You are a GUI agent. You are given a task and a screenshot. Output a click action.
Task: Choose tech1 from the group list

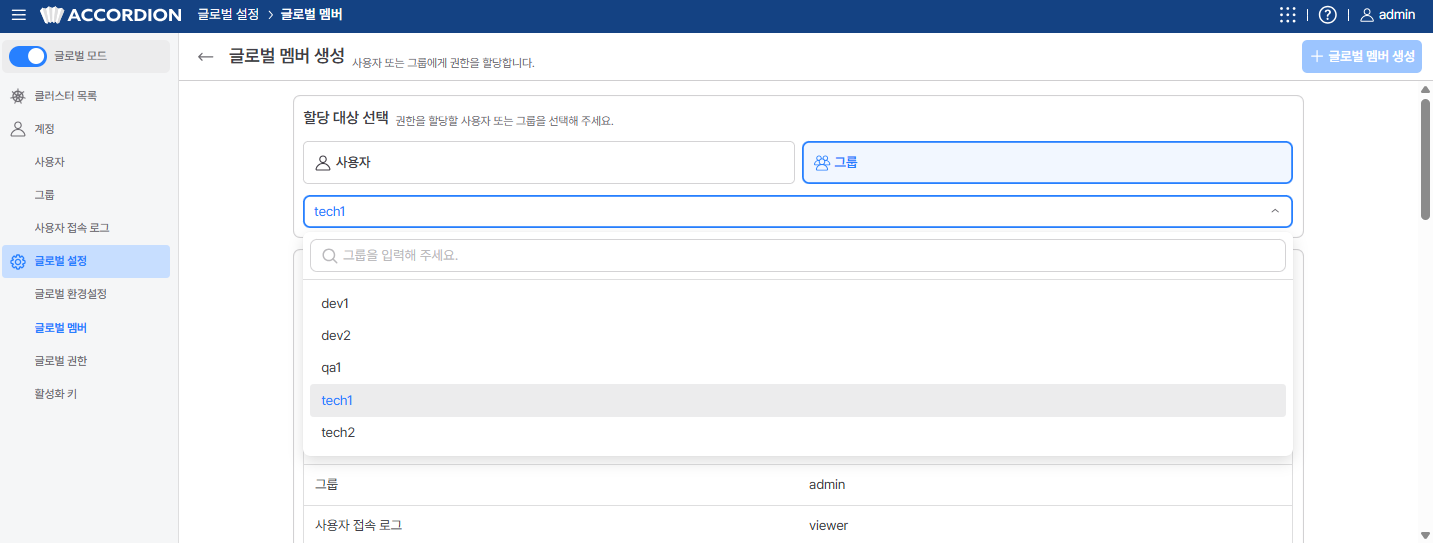797,400
